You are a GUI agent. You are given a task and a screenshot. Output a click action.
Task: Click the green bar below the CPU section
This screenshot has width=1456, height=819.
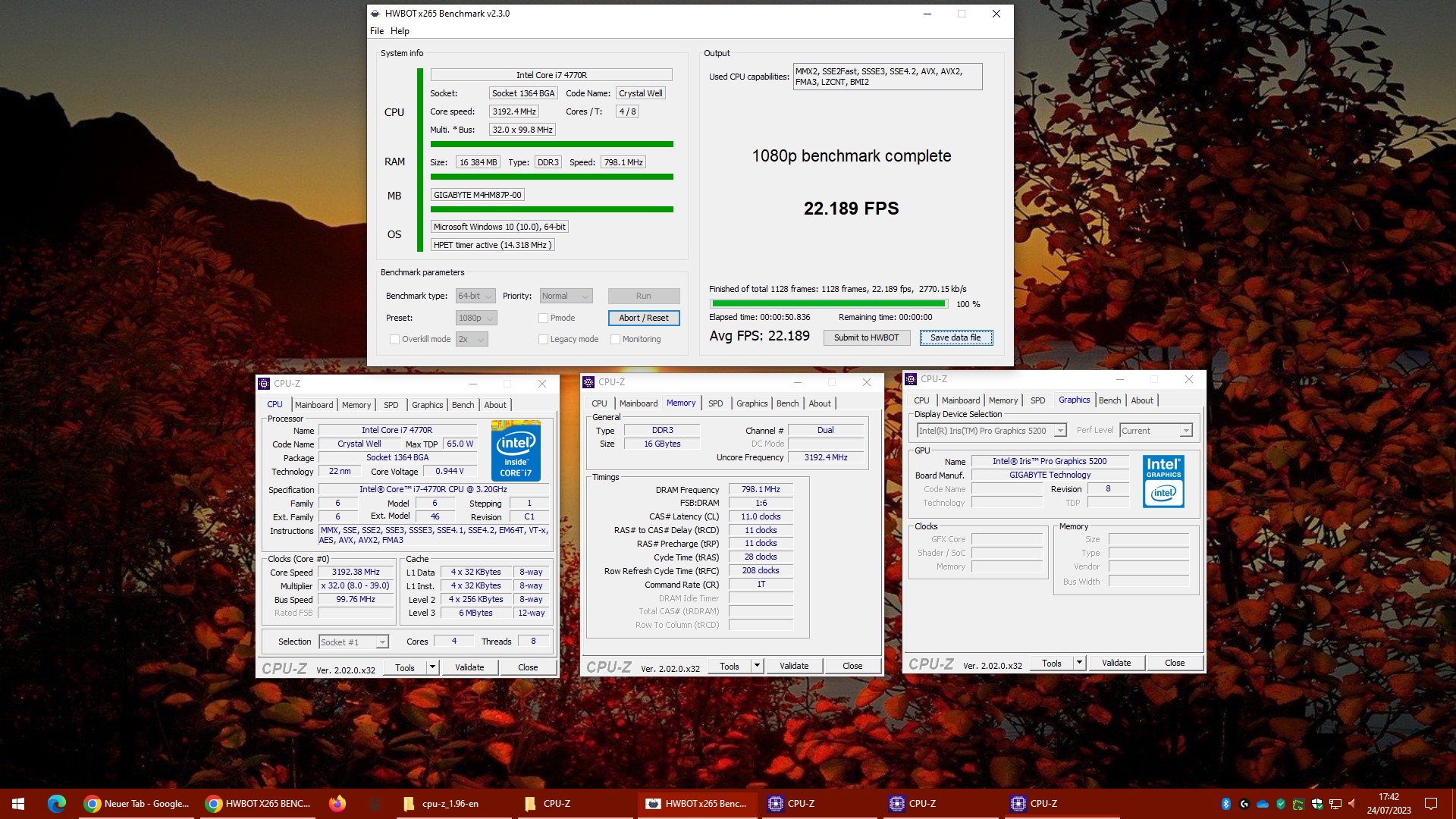pyautogui.click(x=552, y=144)
